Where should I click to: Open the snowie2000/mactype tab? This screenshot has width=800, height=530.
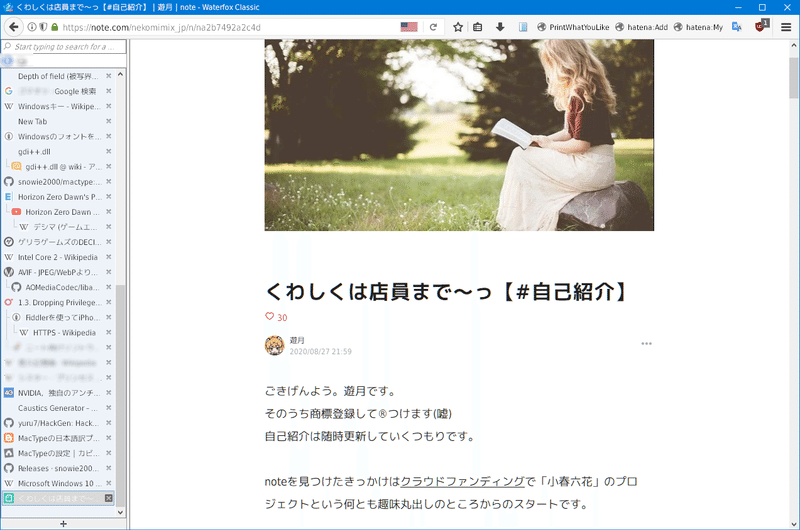[58, 182]
